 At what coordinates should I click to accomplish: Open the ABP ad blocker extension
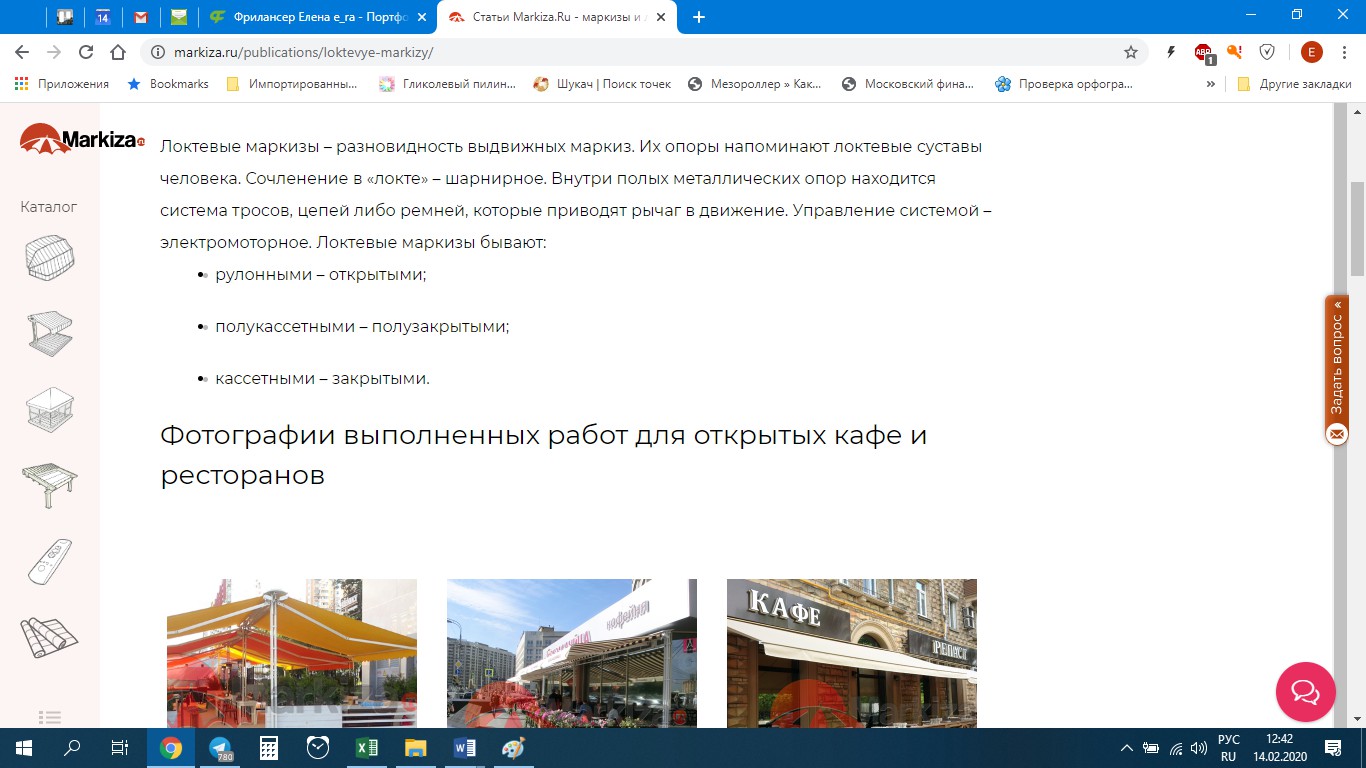tap(1204, 53)
